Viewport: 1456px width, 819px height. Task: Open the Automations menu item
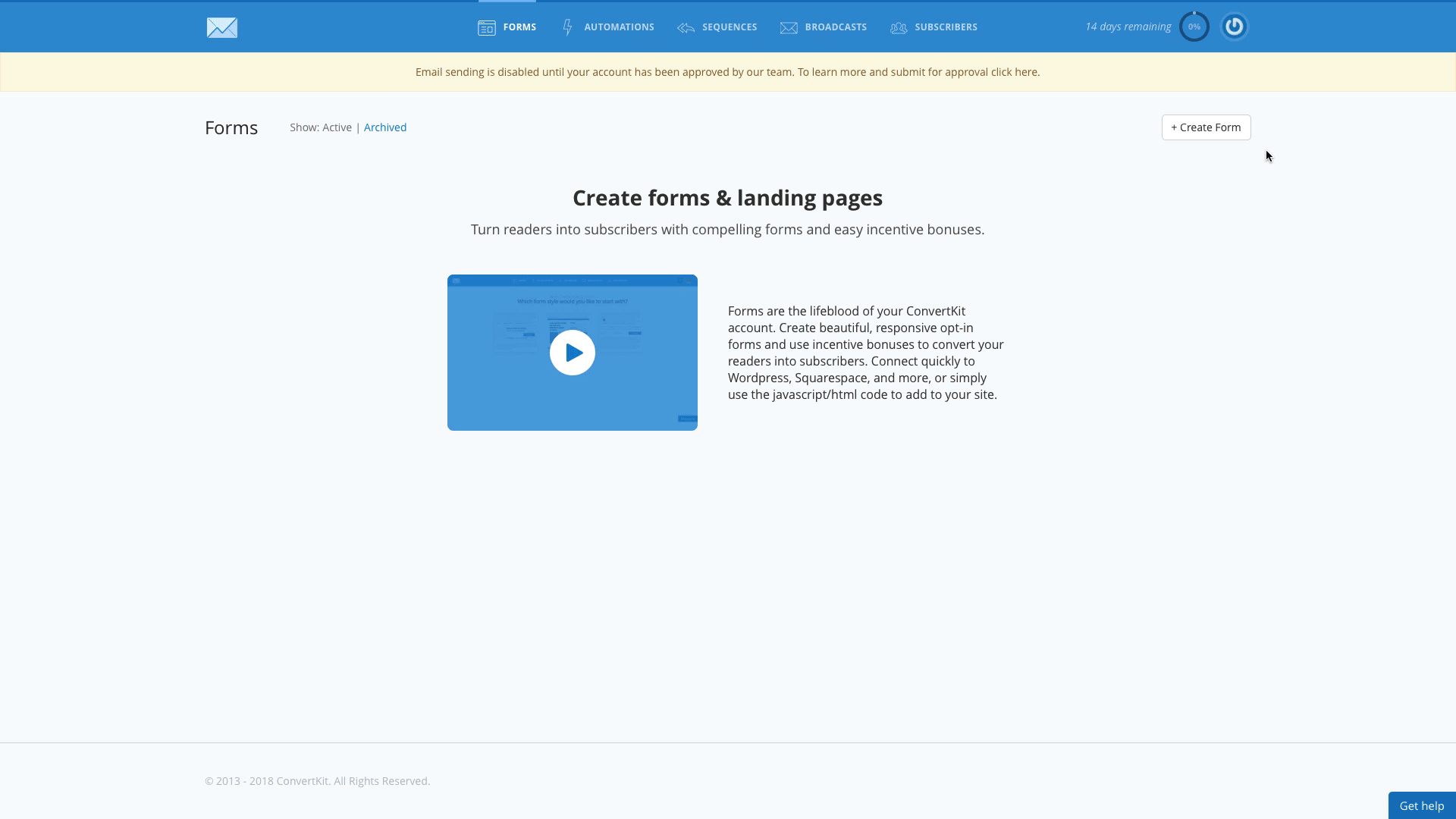tap(619, 27)
